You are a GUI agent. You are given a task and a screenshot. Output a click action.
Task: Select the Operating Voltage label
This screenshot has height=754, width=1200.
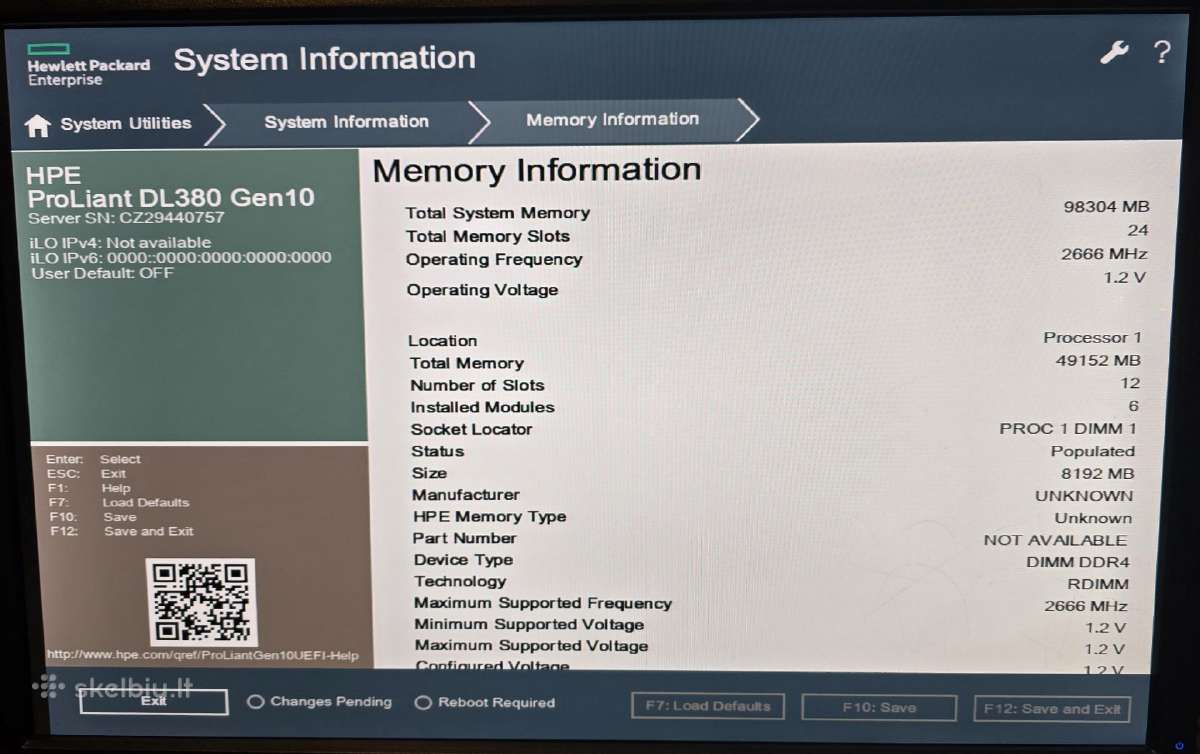coord(482,290)
